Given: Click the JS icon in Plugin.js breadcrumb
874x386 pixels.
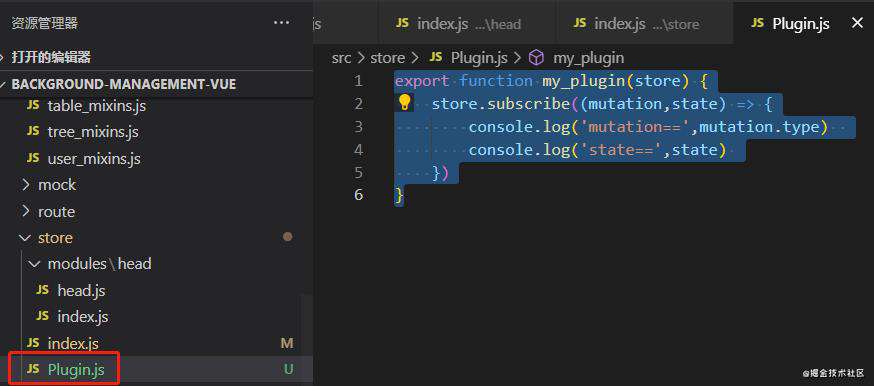Looking at the screenshot, I should point(436,57).
